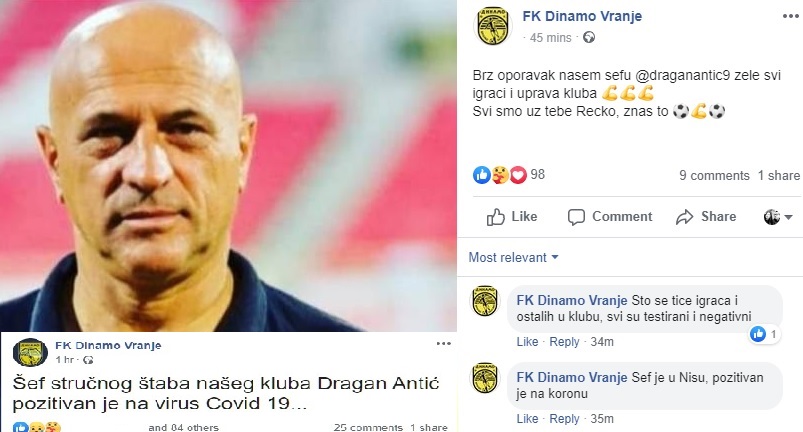Open the photo of the bald man

click(228, 166)
